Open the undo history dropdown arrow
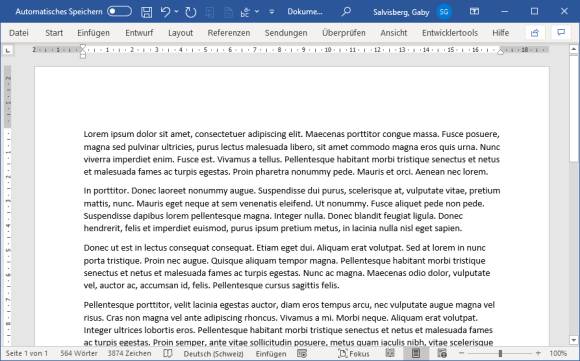Screen dimensions: 580x361 (x=176, y=12)
